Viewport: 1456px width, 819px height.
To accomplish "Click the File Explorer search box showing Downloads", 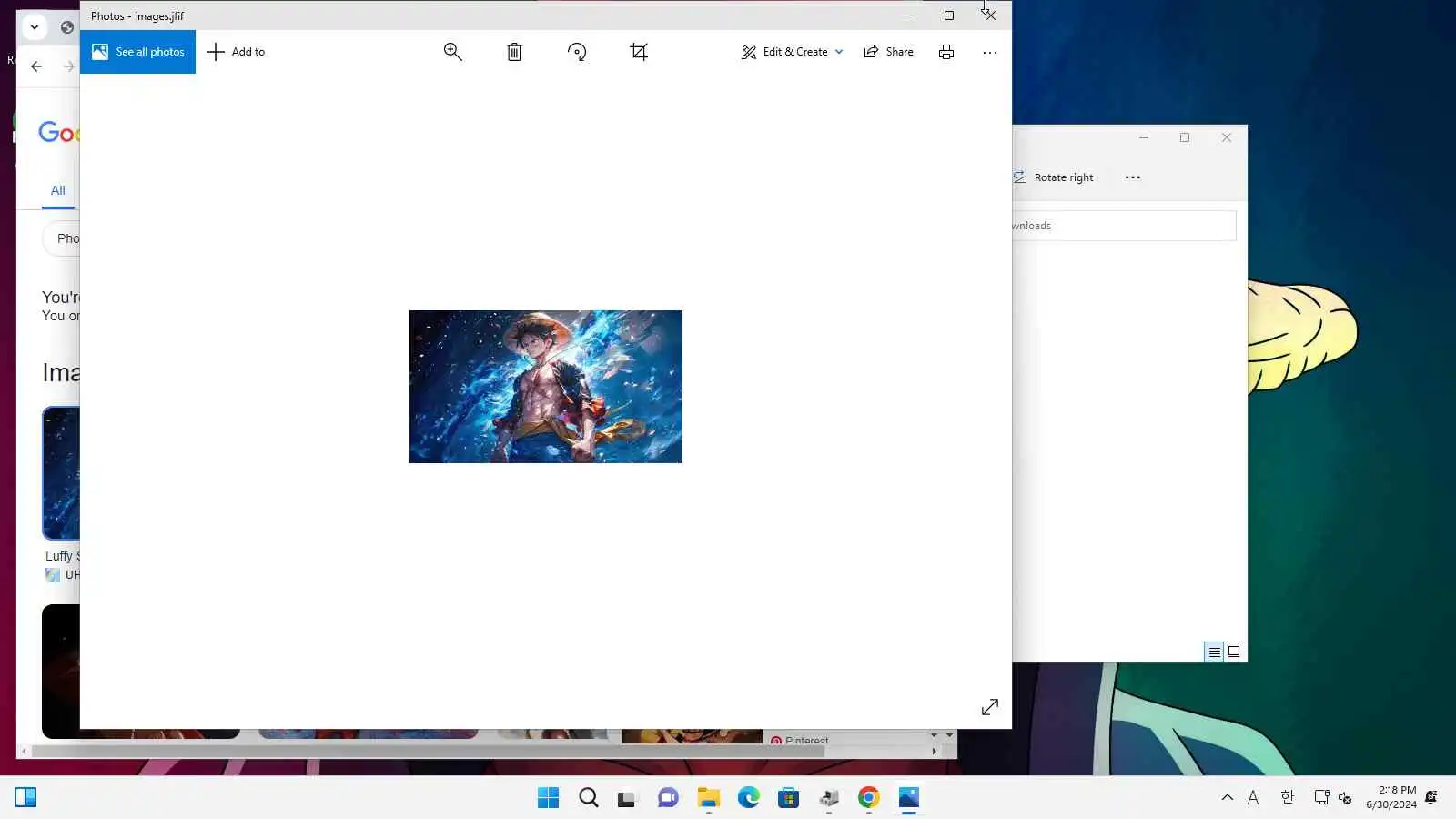I will [1124, 226].
